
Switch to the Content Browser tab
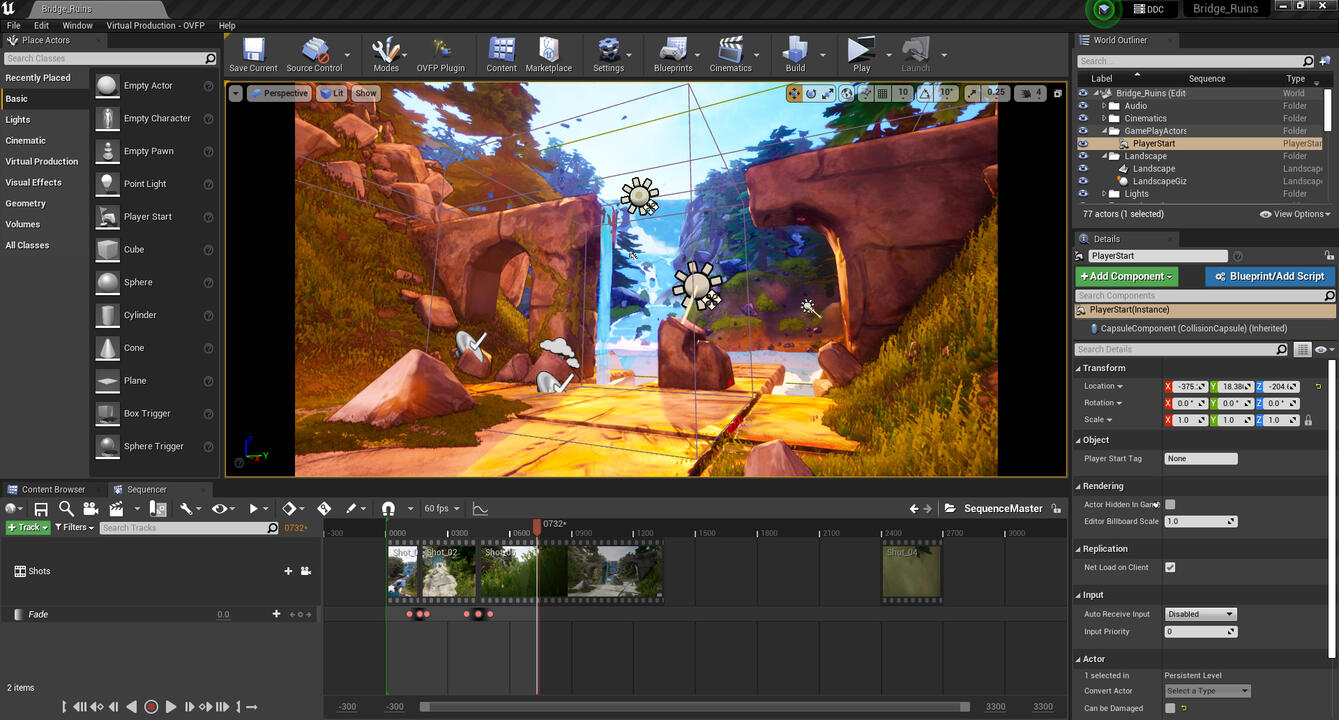click(x=52, y=489)
